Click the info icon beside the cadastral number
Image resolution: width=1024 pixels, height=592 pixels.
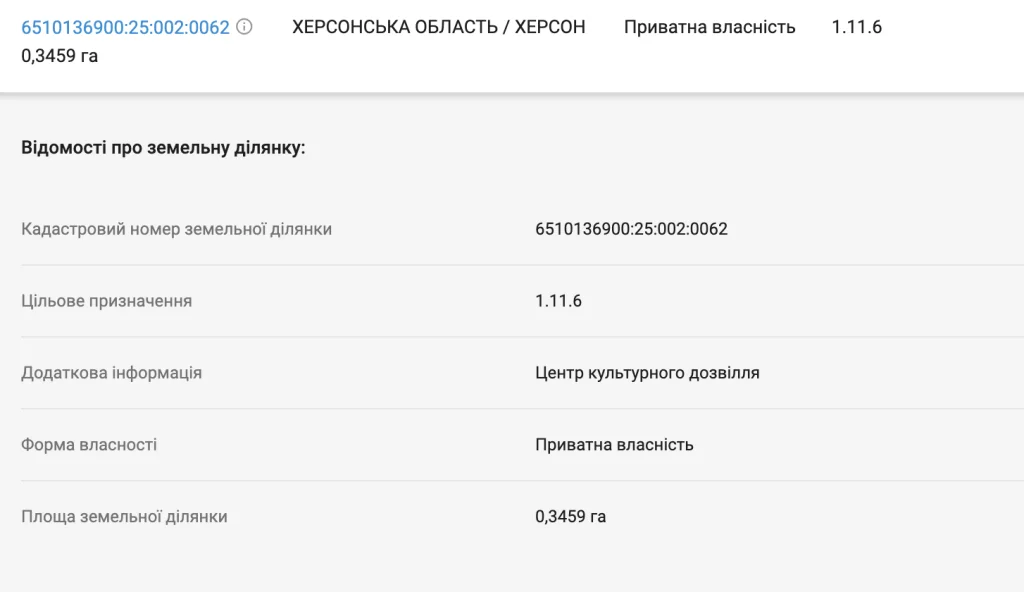coord(245,27)
